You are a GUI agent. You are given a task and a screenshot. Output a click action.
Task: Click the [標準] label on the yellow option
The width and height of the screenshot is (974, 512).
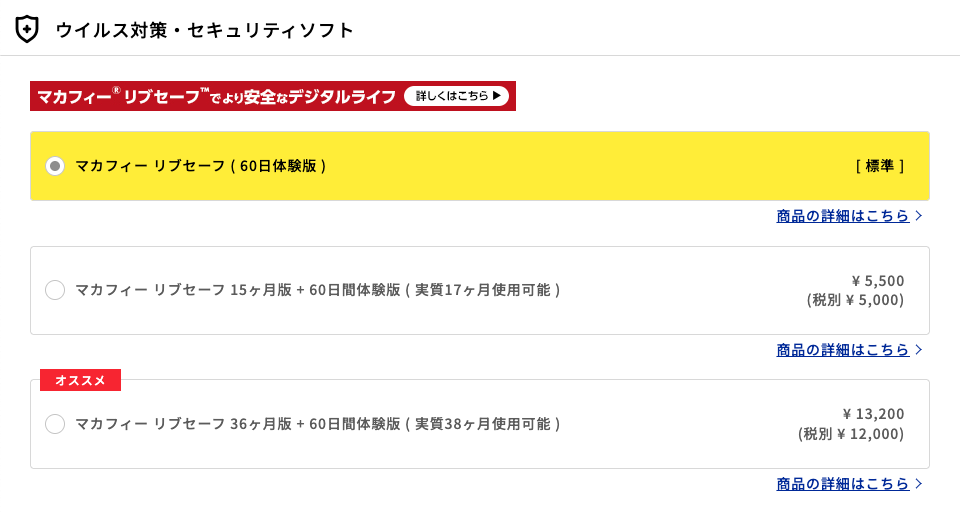tap(880, 166)
